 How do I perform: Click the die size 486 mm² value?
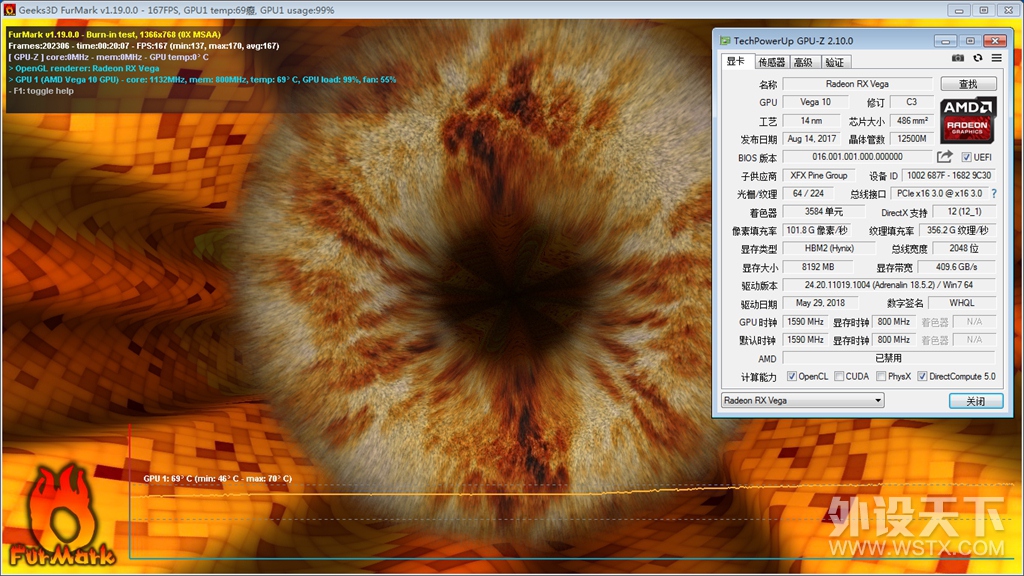click(912, 121)
